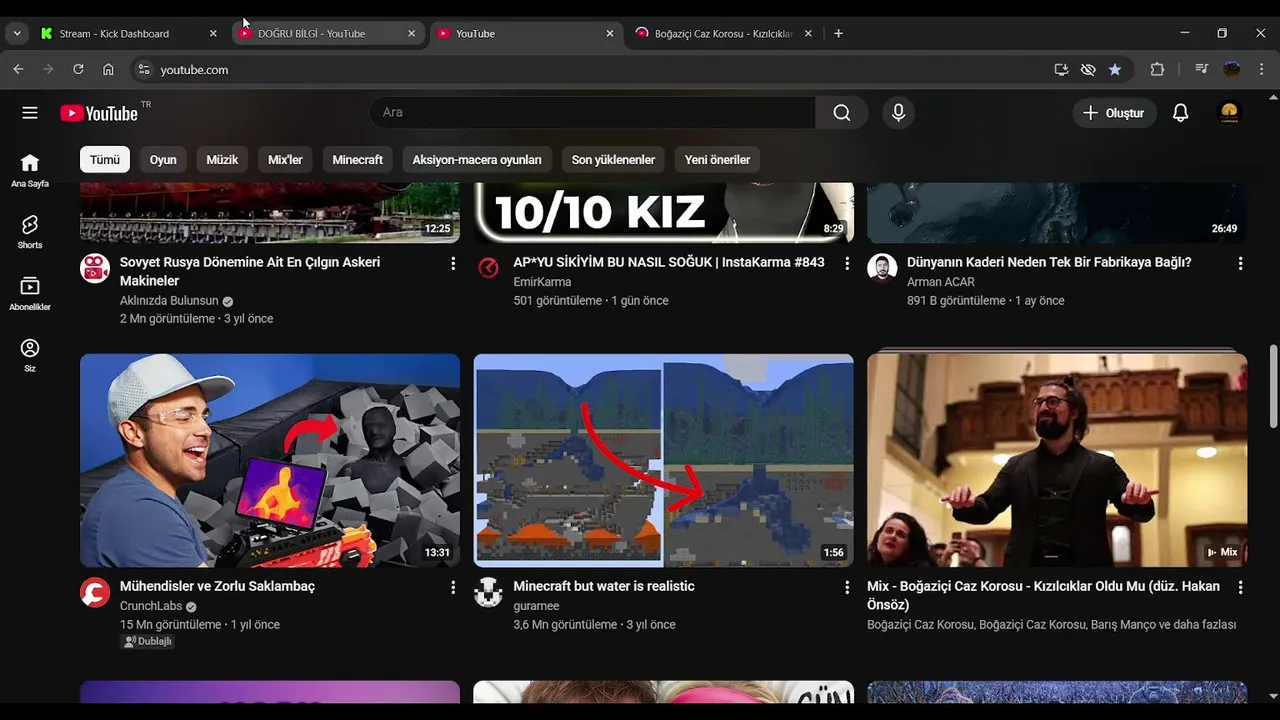
Task: Play the Minecraft realistic water thumbnail
Action: pos(664,460)
